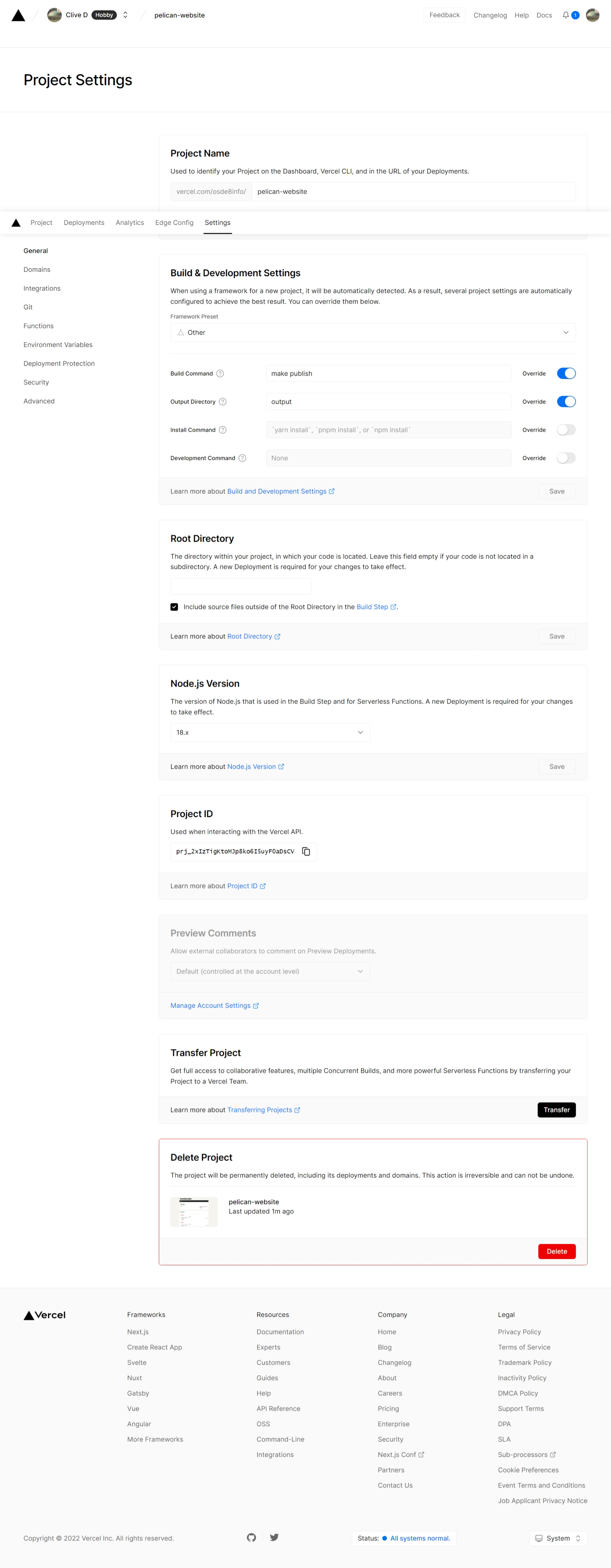Open the Twitter icon in footer

pyautogui.click(x=274, y=1537)
